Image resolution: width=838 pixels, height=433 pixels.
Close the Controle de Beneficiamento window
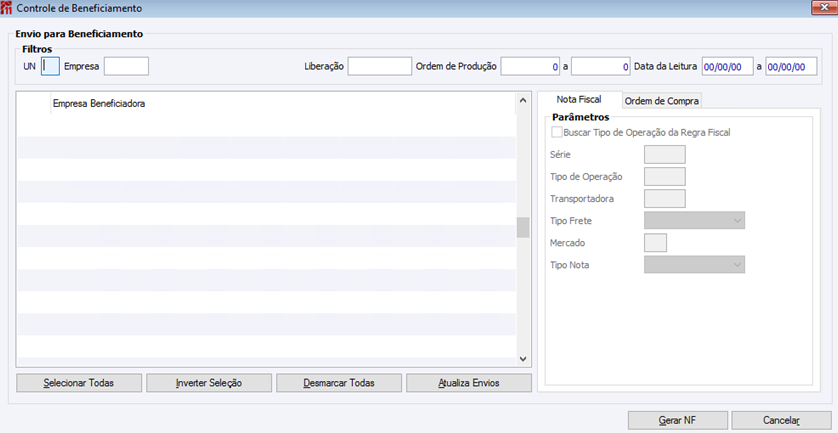pyautogui.click(x=824, y=7)
